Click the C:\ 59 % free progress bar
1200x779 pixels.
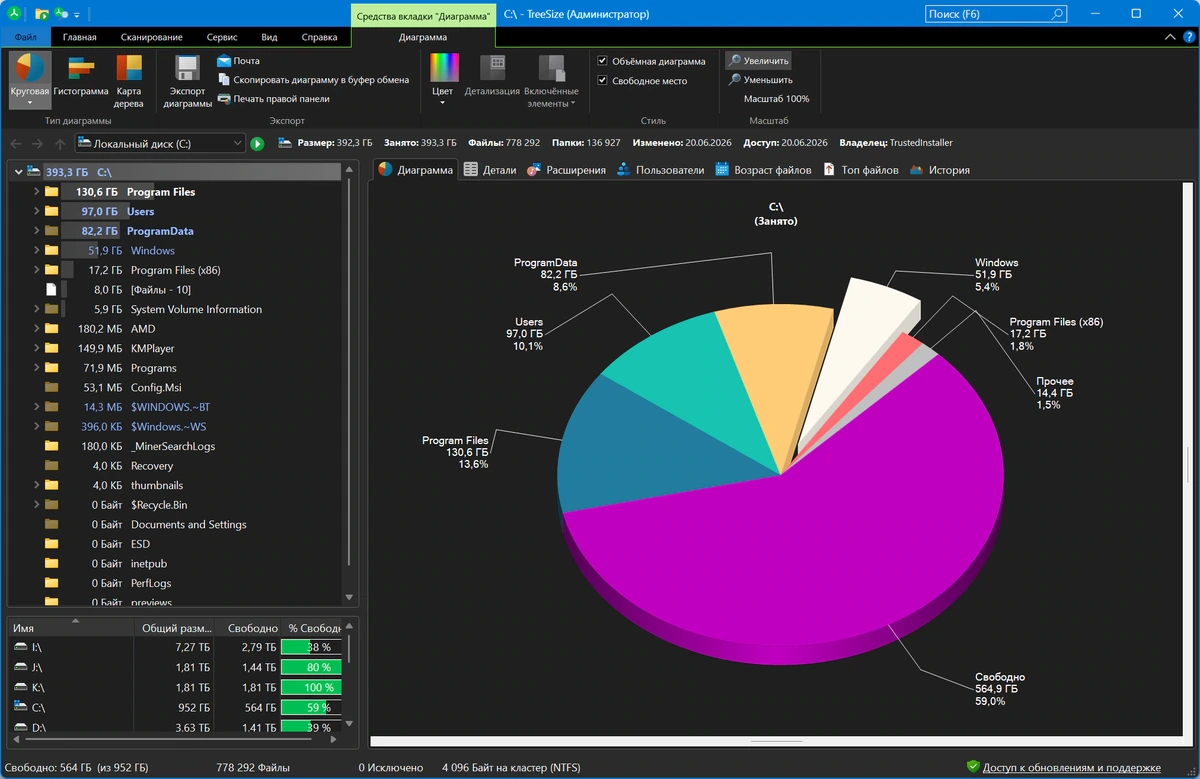pos(311,707)
